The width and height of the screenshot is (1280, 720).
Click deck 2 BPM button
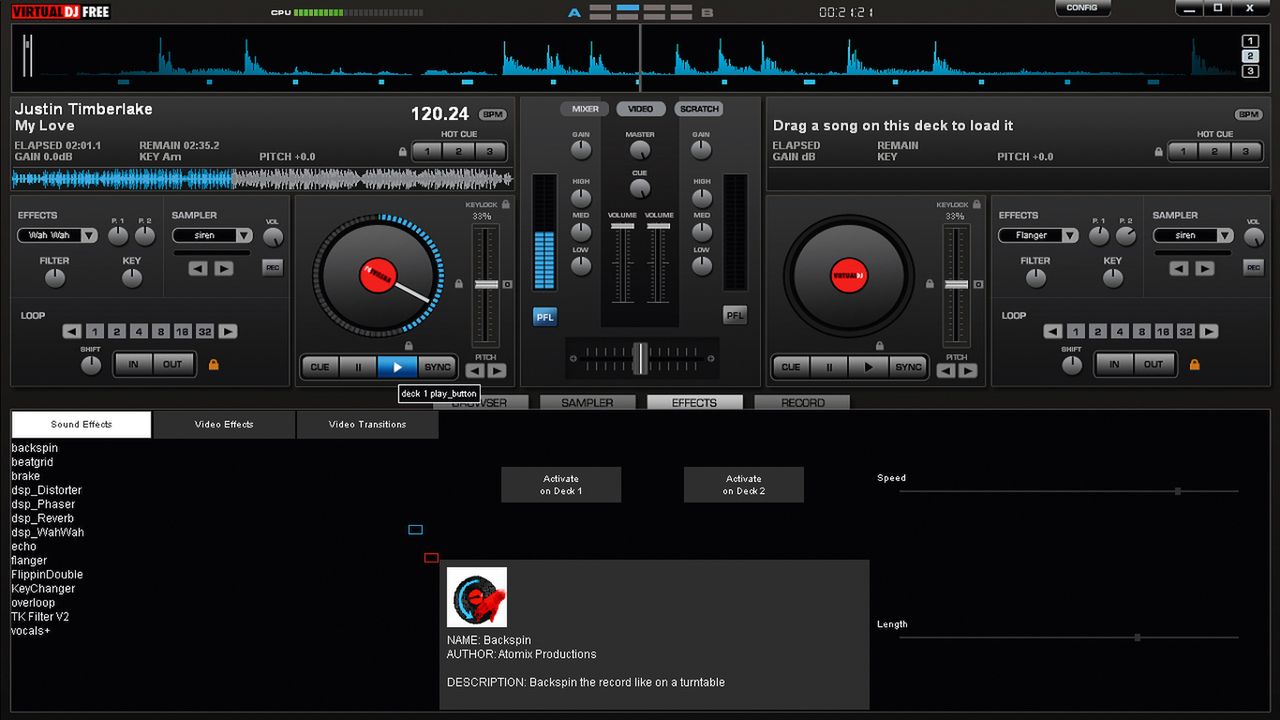pos(1248,115)
